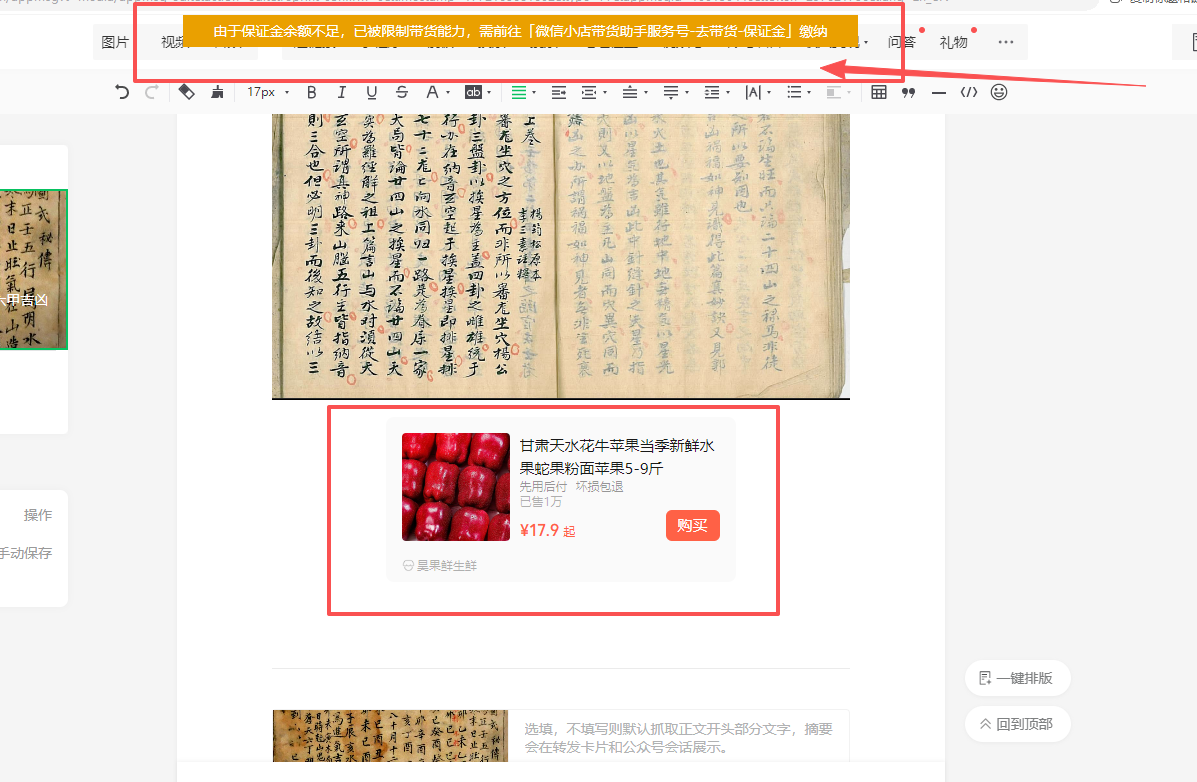
Task: Click the orange 保证金余额不足 notification banner
Action: [520, 31]
